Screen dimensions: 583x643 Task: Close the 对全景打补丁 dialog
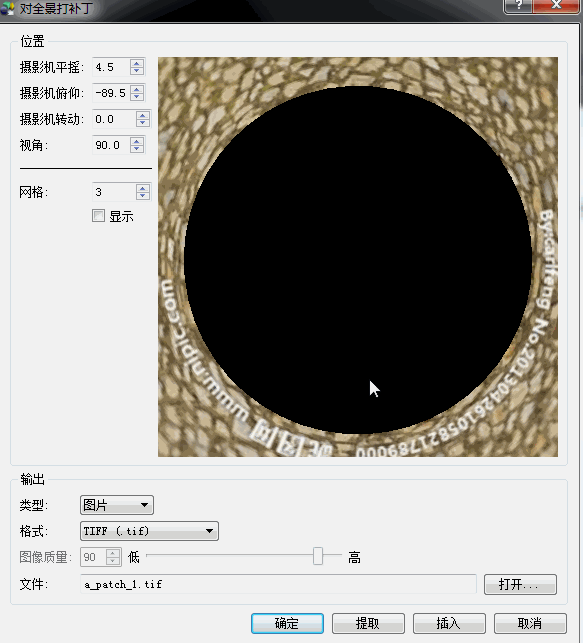pos(556,6)
